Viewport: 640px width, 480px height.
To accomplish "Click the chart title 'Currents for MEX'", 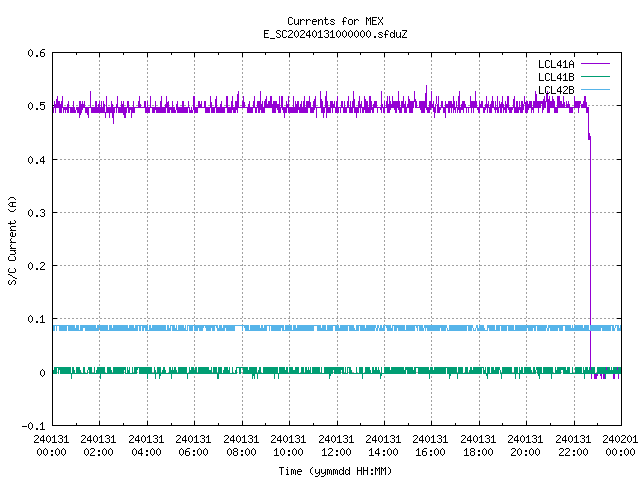I will (335, 21).
